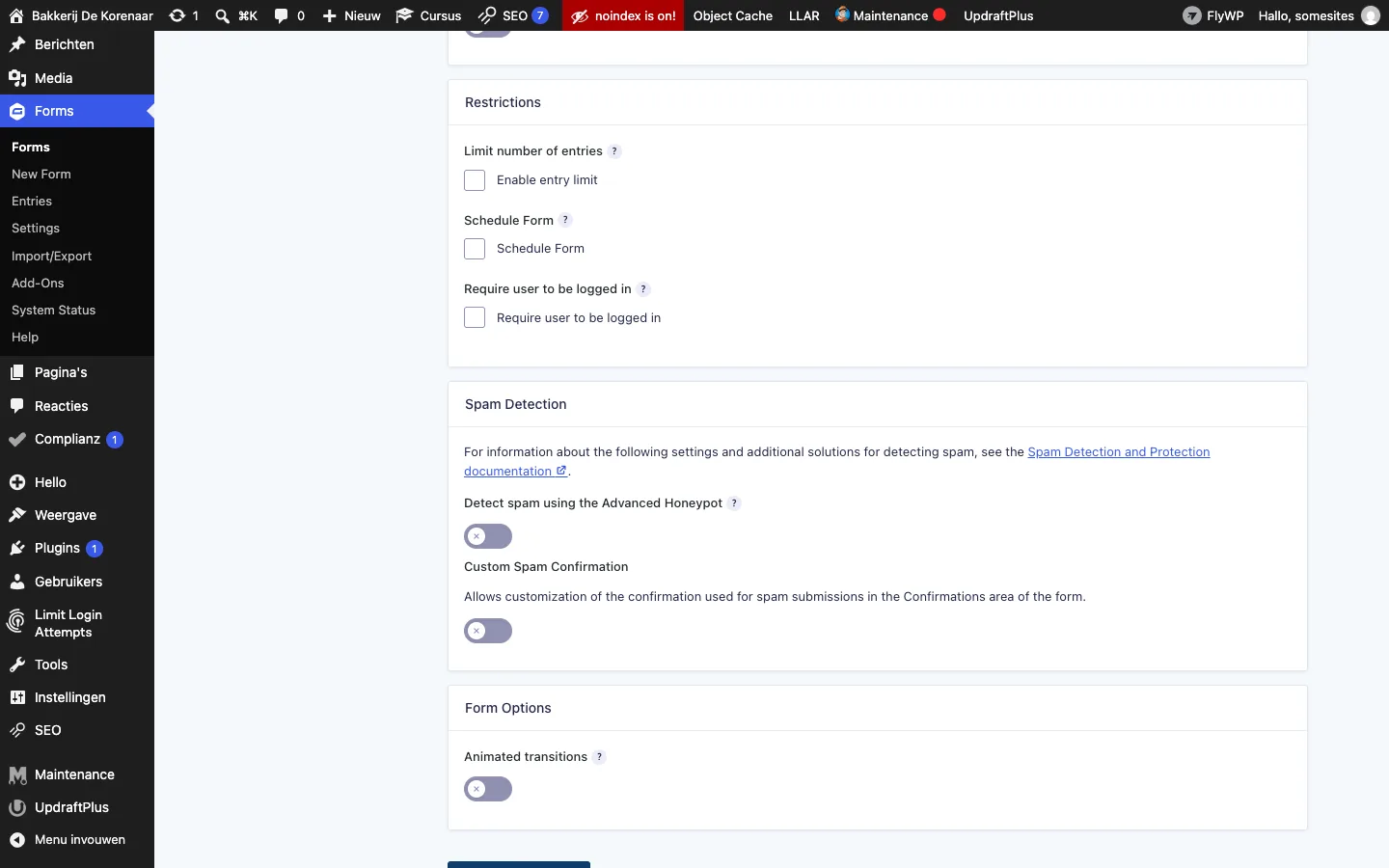Viewport: 1389px width, 868px height.
Task: Open the Tools wrench icon
Action: tap(17, 665)
